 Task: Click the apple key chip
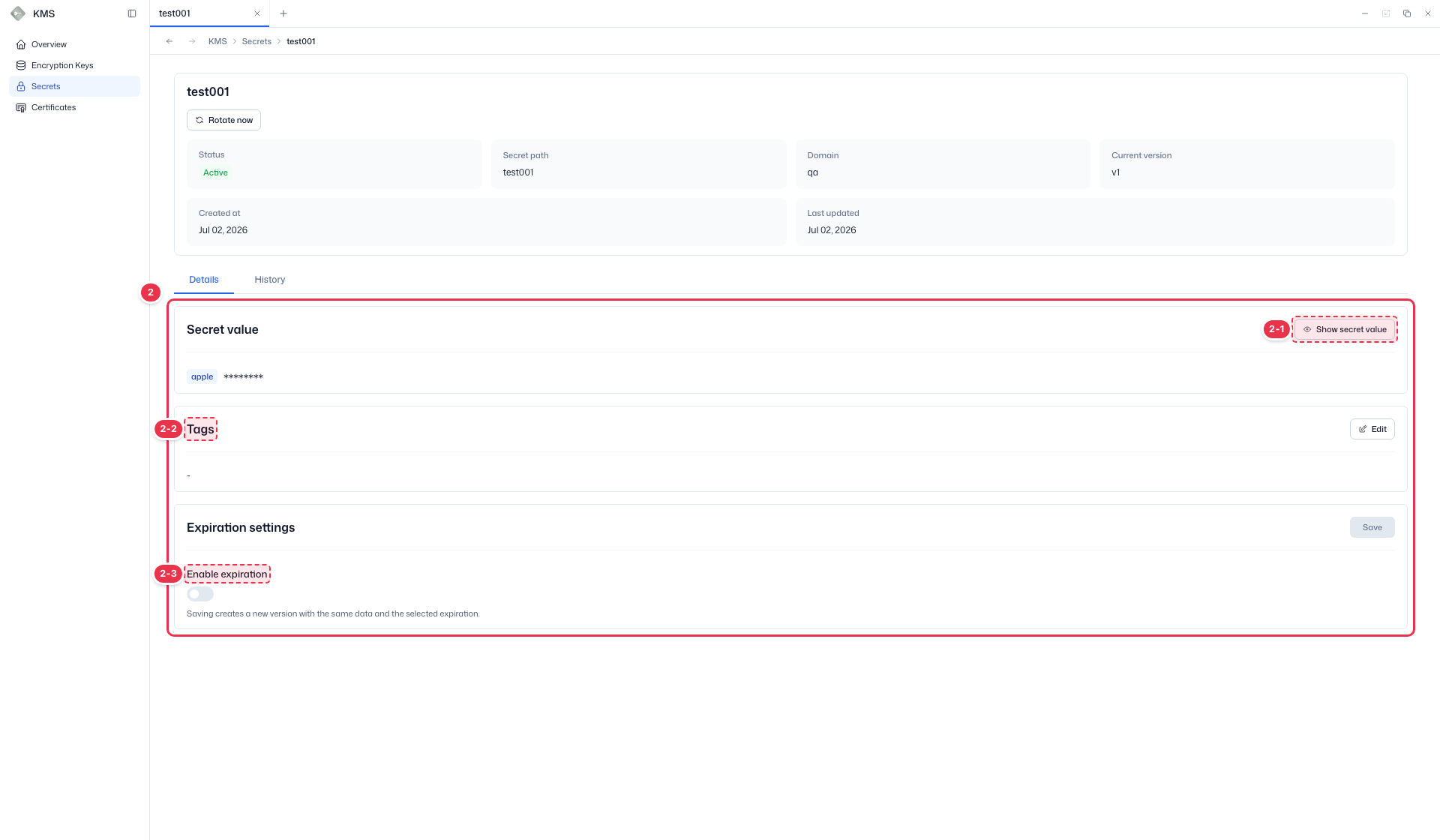[x=202, y=376]
